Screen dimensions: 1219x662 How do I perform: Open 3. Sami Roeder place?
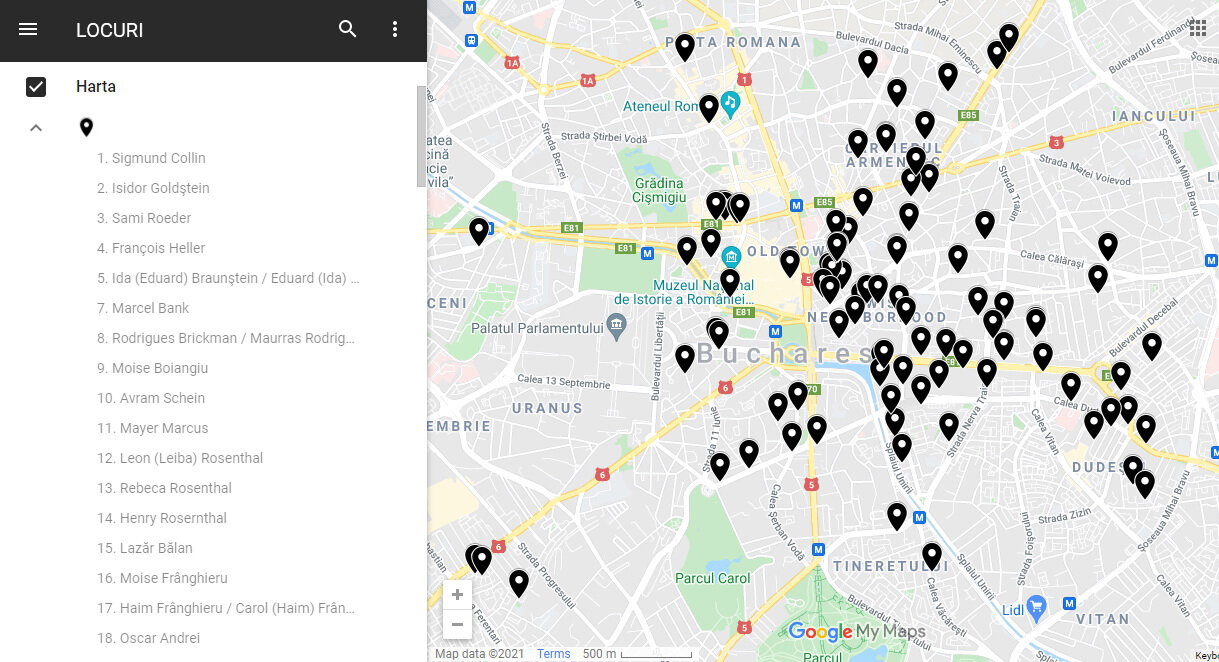click(144, 218)
